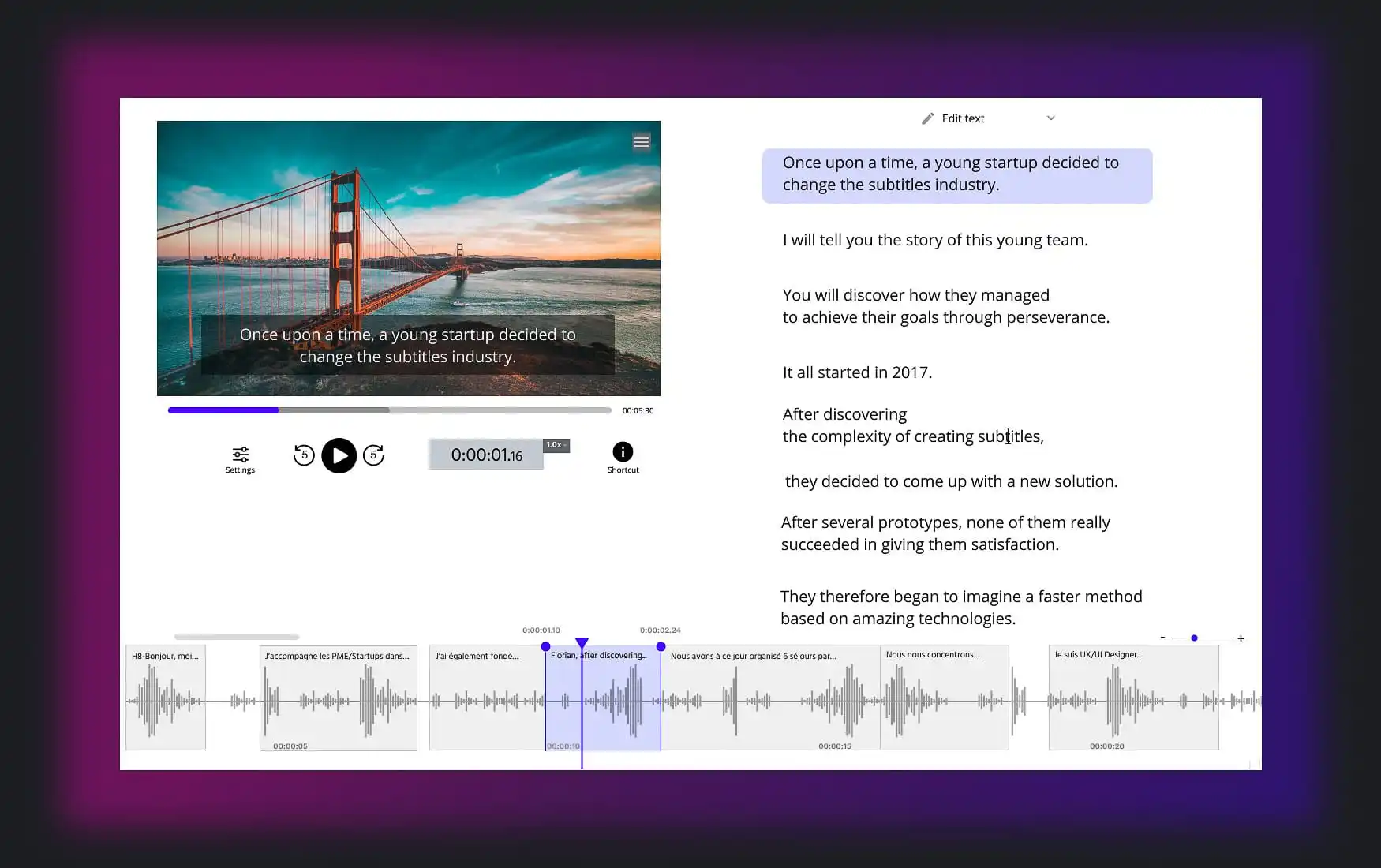Select the 'Nous nous concentrons...' timeline clip

(944, 698)
